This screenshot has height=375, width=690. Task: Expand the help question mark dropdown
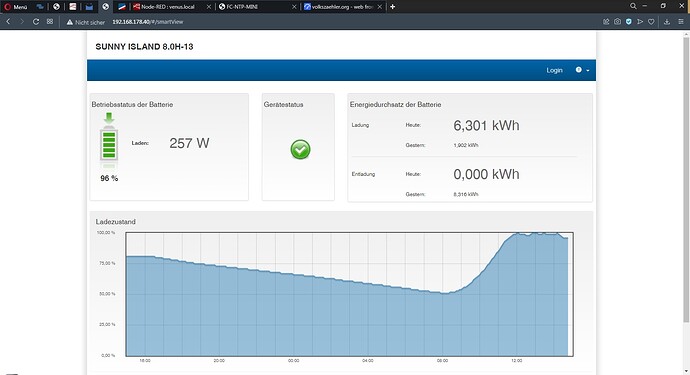click(x=582, y=70)
